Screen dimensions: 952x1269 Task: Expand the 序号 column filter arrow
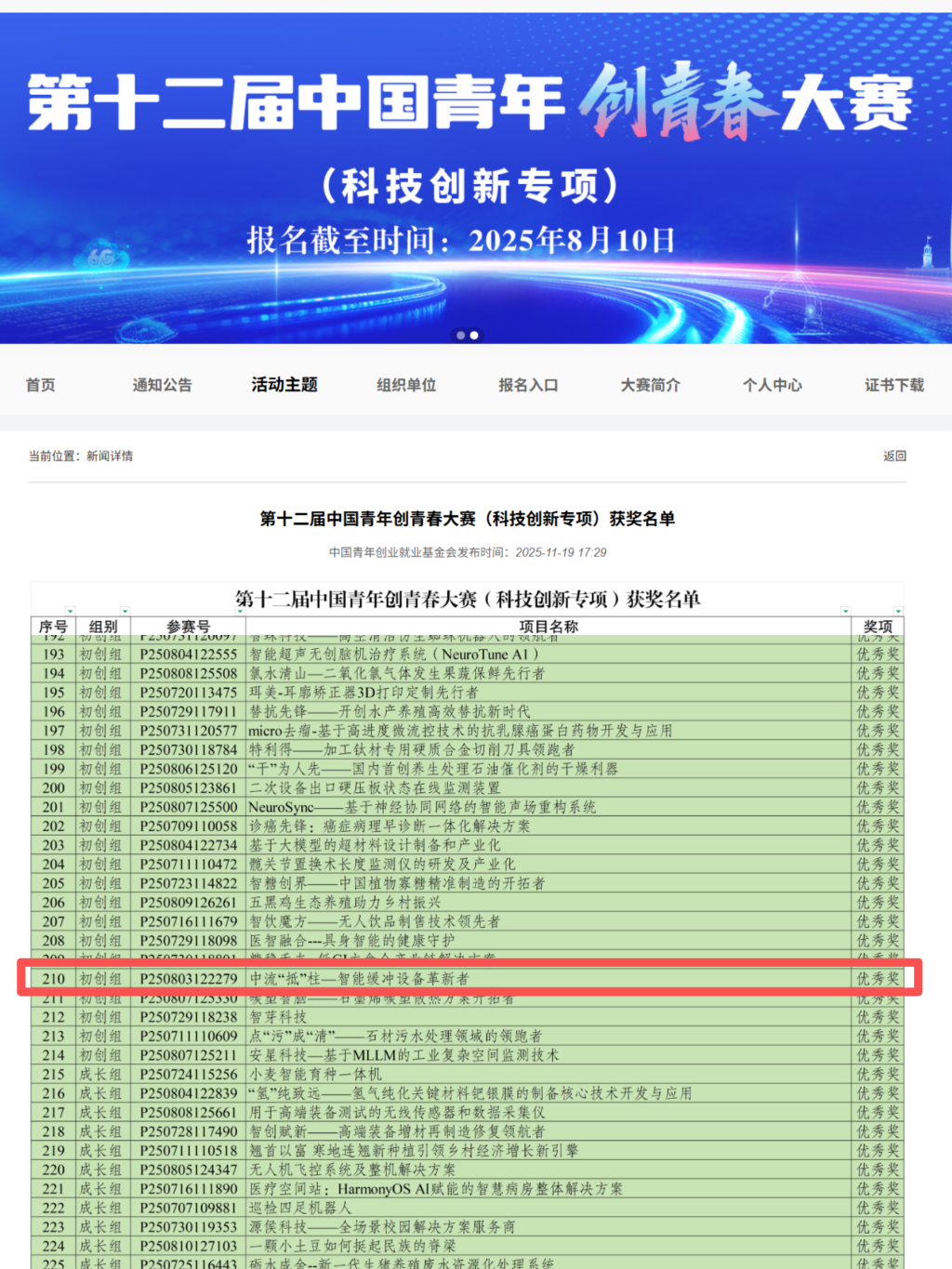(70, 612)
